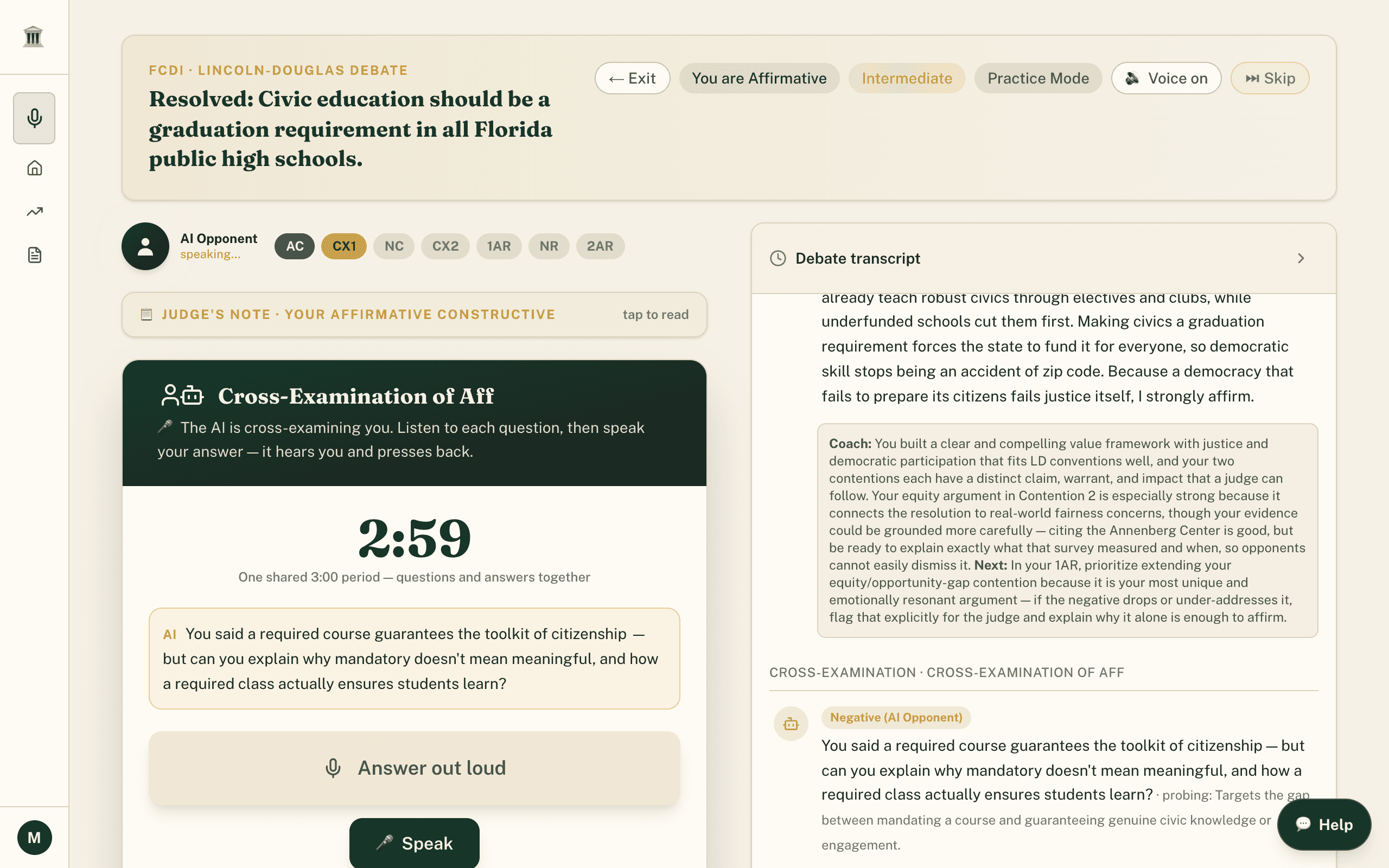1389x868 pixels.
Task: Select the 2AR stage pill
Action: [x=600, y=246]
